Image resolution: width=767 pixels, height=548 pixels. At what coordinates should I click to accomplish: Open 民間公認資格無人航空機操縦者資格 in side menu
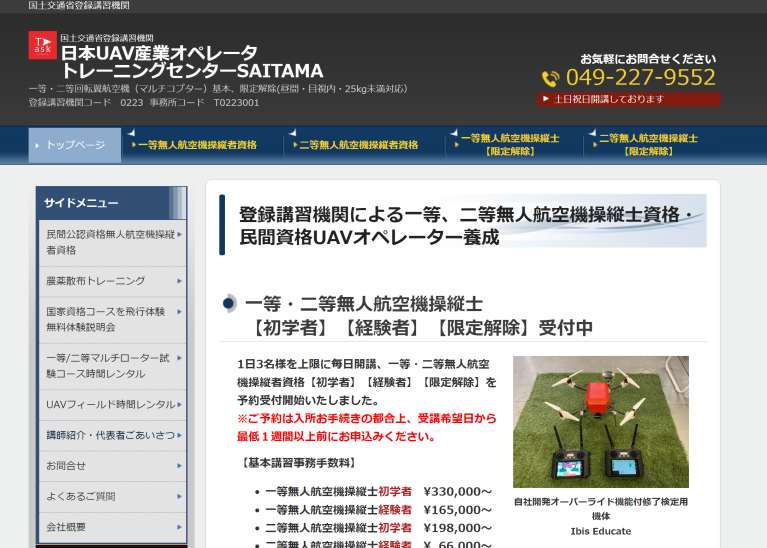[x=113, y=242]
